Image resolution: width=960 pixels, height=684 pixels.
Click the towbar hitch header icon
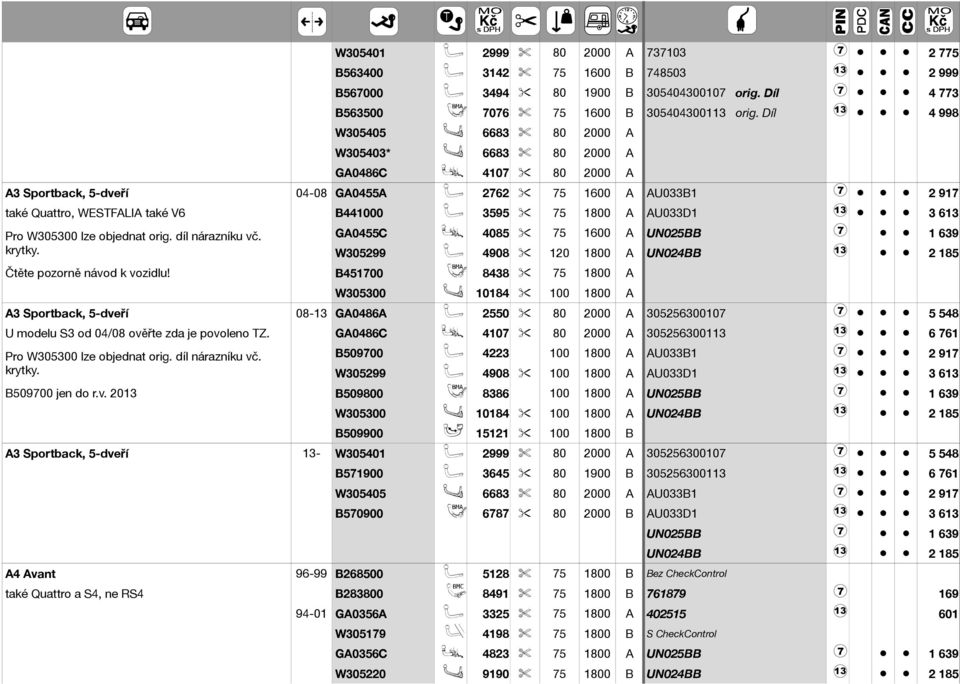point(384,22)
